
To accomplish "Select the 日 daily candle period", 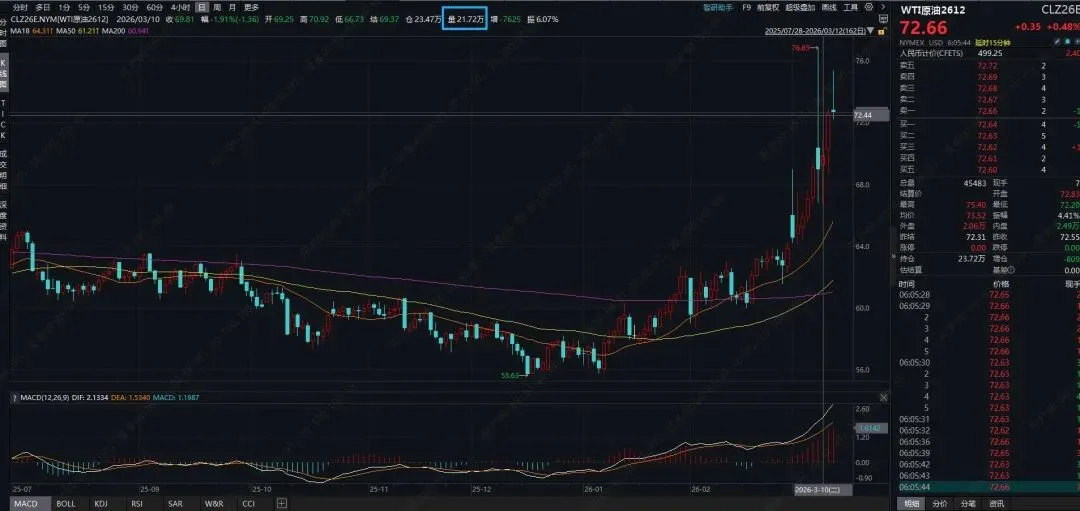I will click(201, 7).
